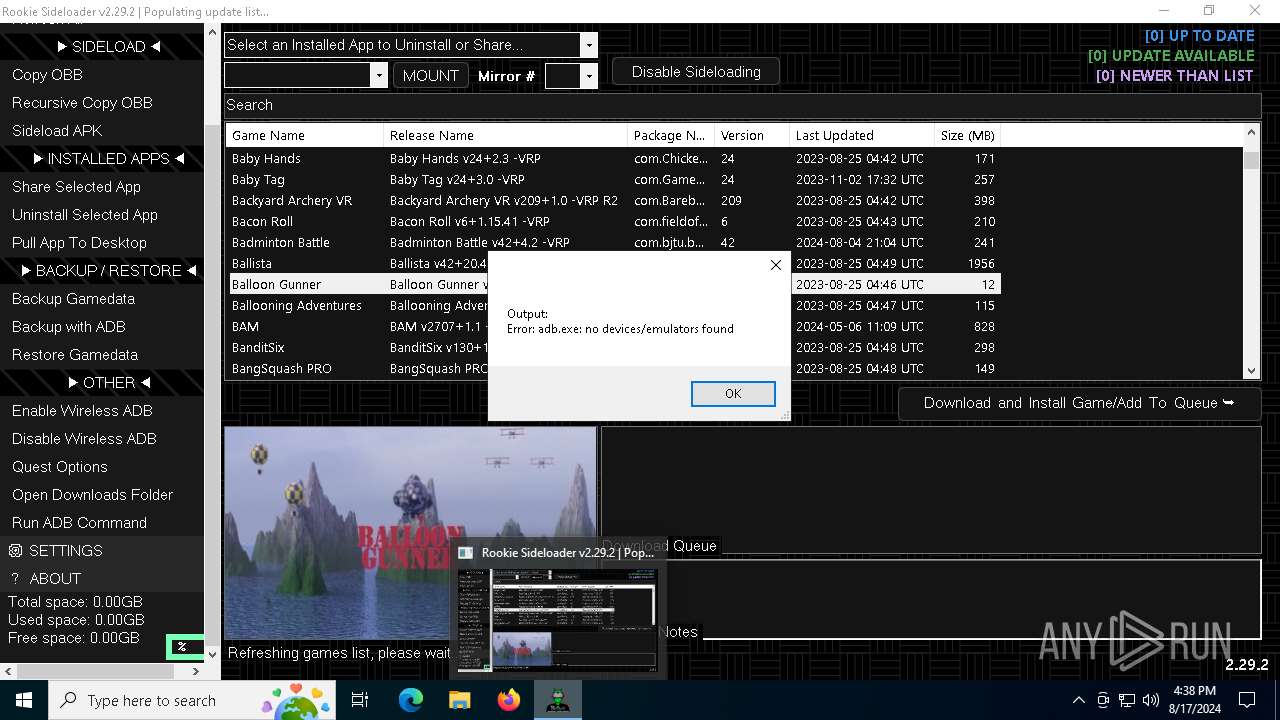The height and width of the screenshot is (720, 1280).
Task: Click Uninstall Selected App
Action: point(85,215)
